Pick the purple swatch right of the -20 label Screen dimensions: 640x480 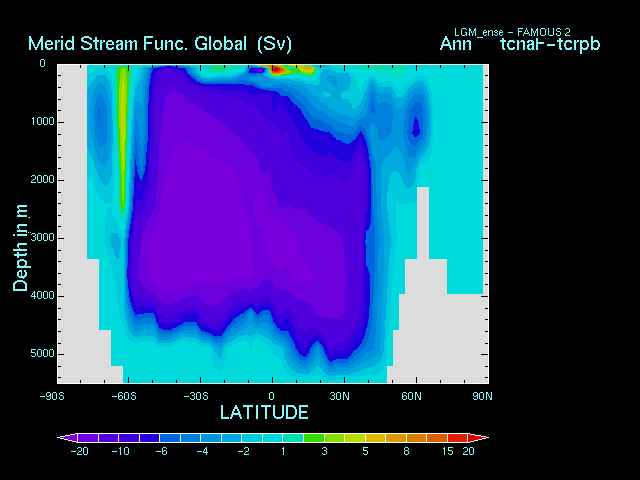(88, 438)
